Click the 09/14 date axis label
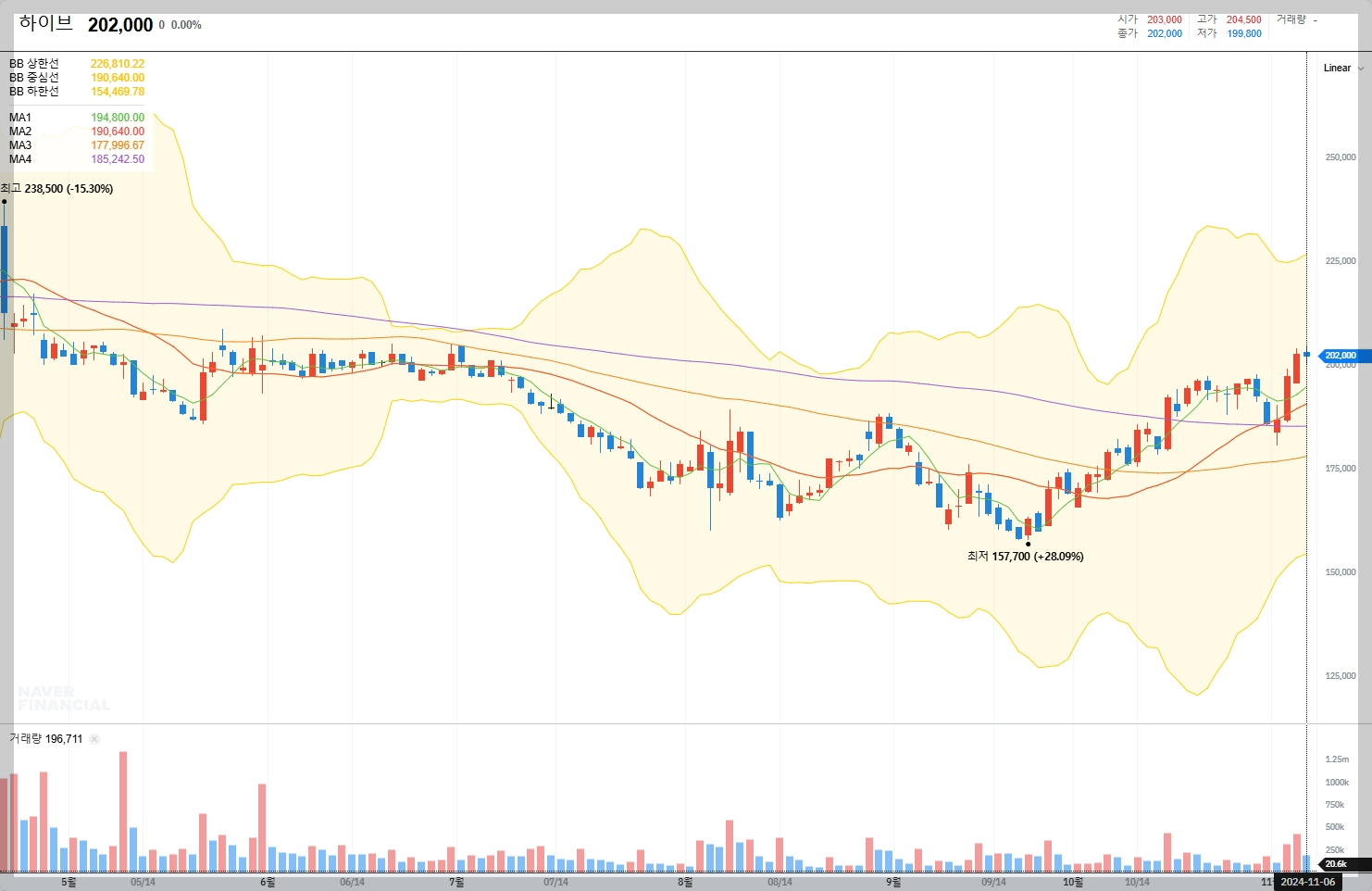Image resolution: width=1372 pixels, height=891 pixels. pos(993,882)
